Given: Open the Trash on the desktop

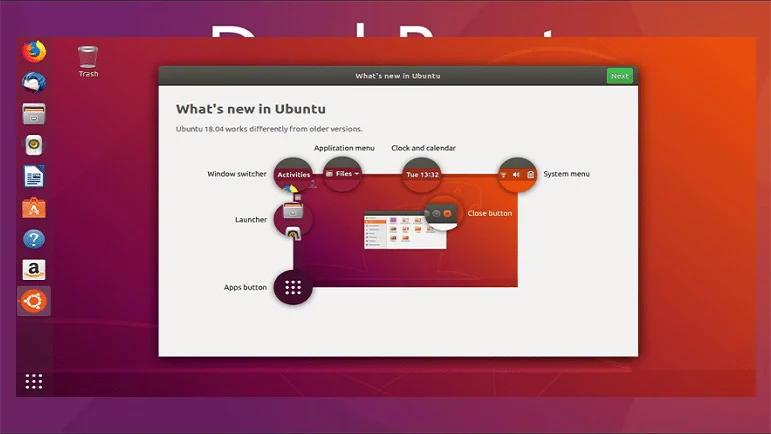Looking at the screenshot, I should tap(88, 61).
